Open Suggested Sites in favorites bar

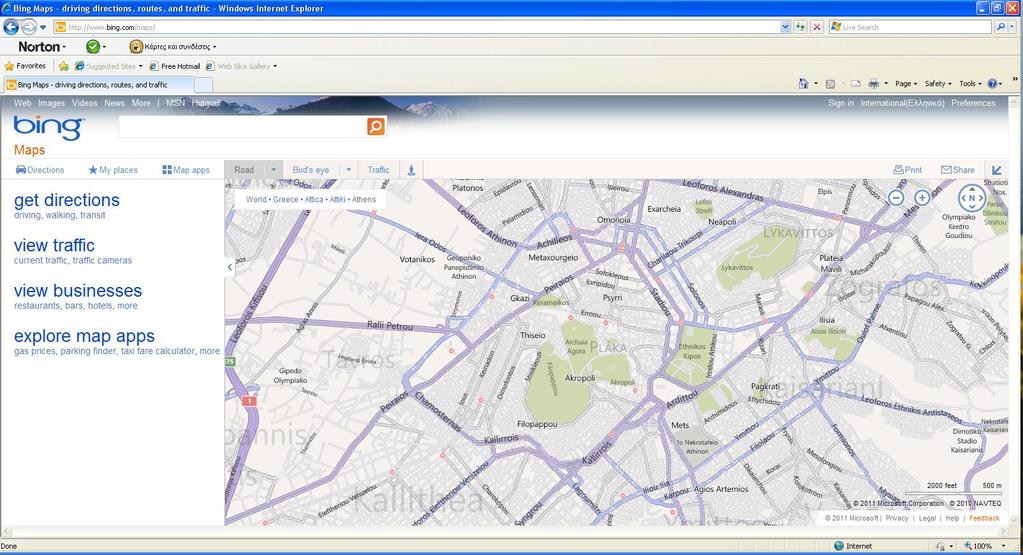(108, 66)
